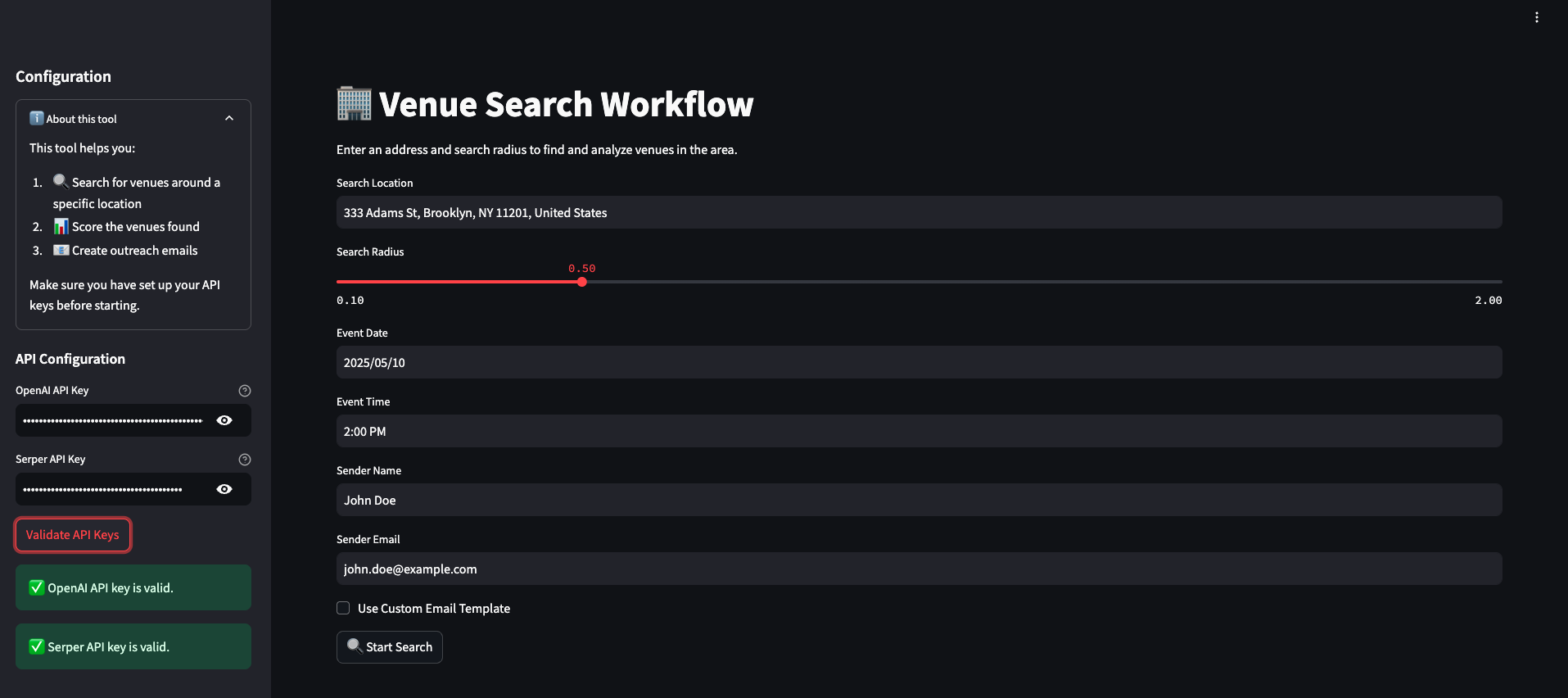Click the three-dot main menu icon
The image size is (1568, 698).
pos(1536,17)
